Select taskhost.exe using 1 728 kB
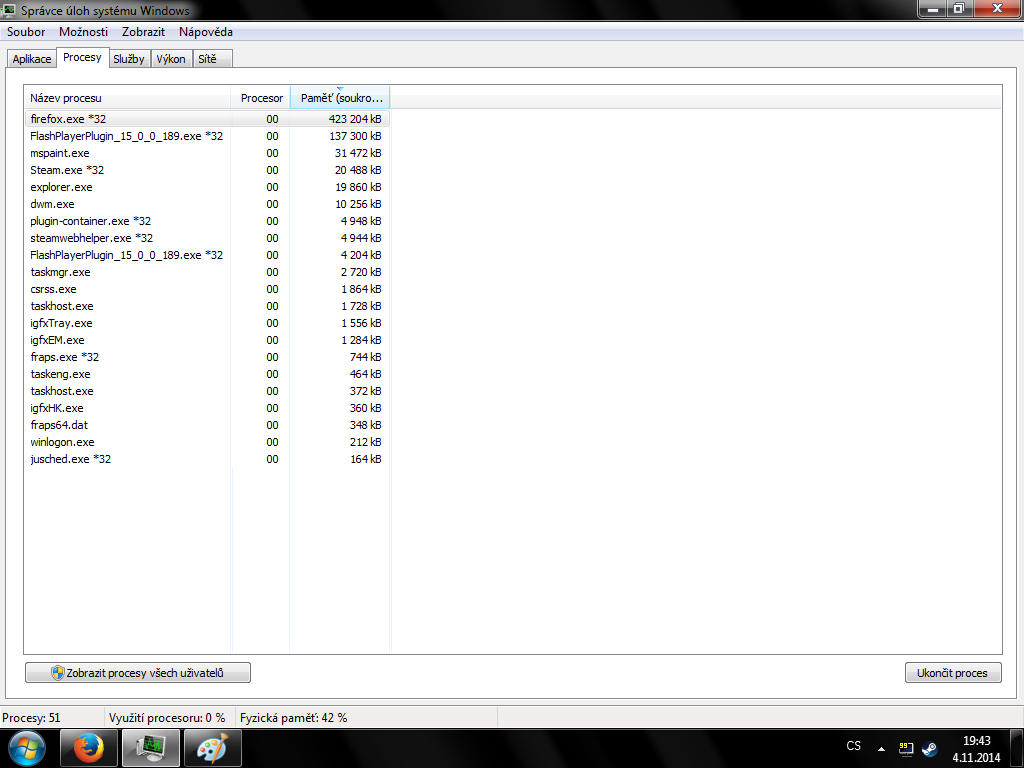This screenshot has height=768, width=1024. 207,306
